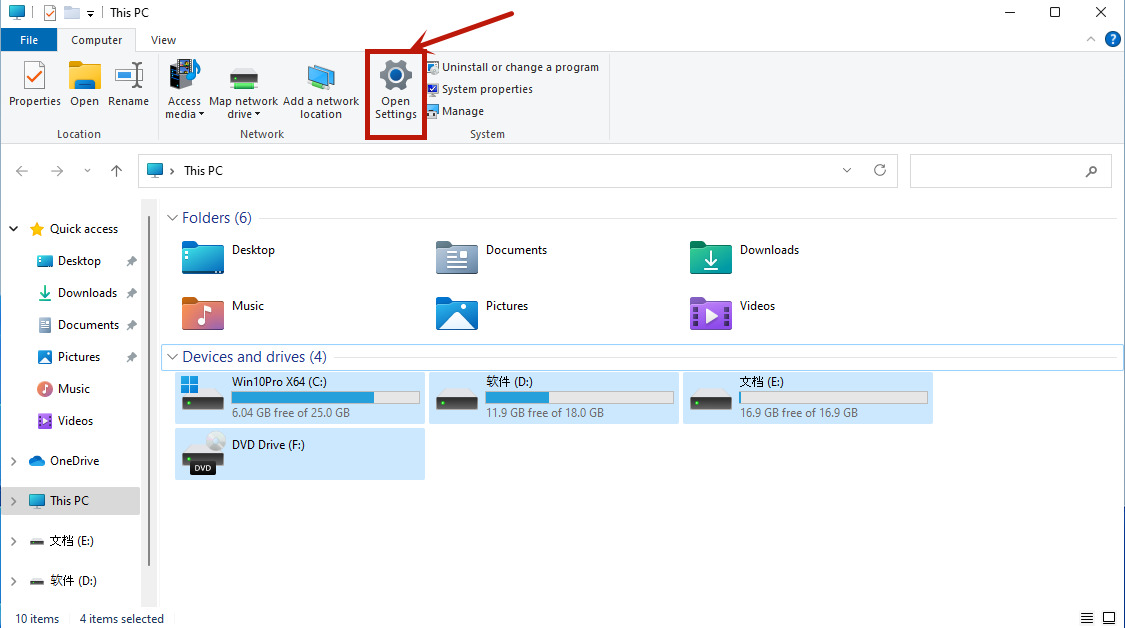Screen dimensions: 1125x628
Task: Expand OneDrive in the navigation pane
Action: click(x=14, y=460)
